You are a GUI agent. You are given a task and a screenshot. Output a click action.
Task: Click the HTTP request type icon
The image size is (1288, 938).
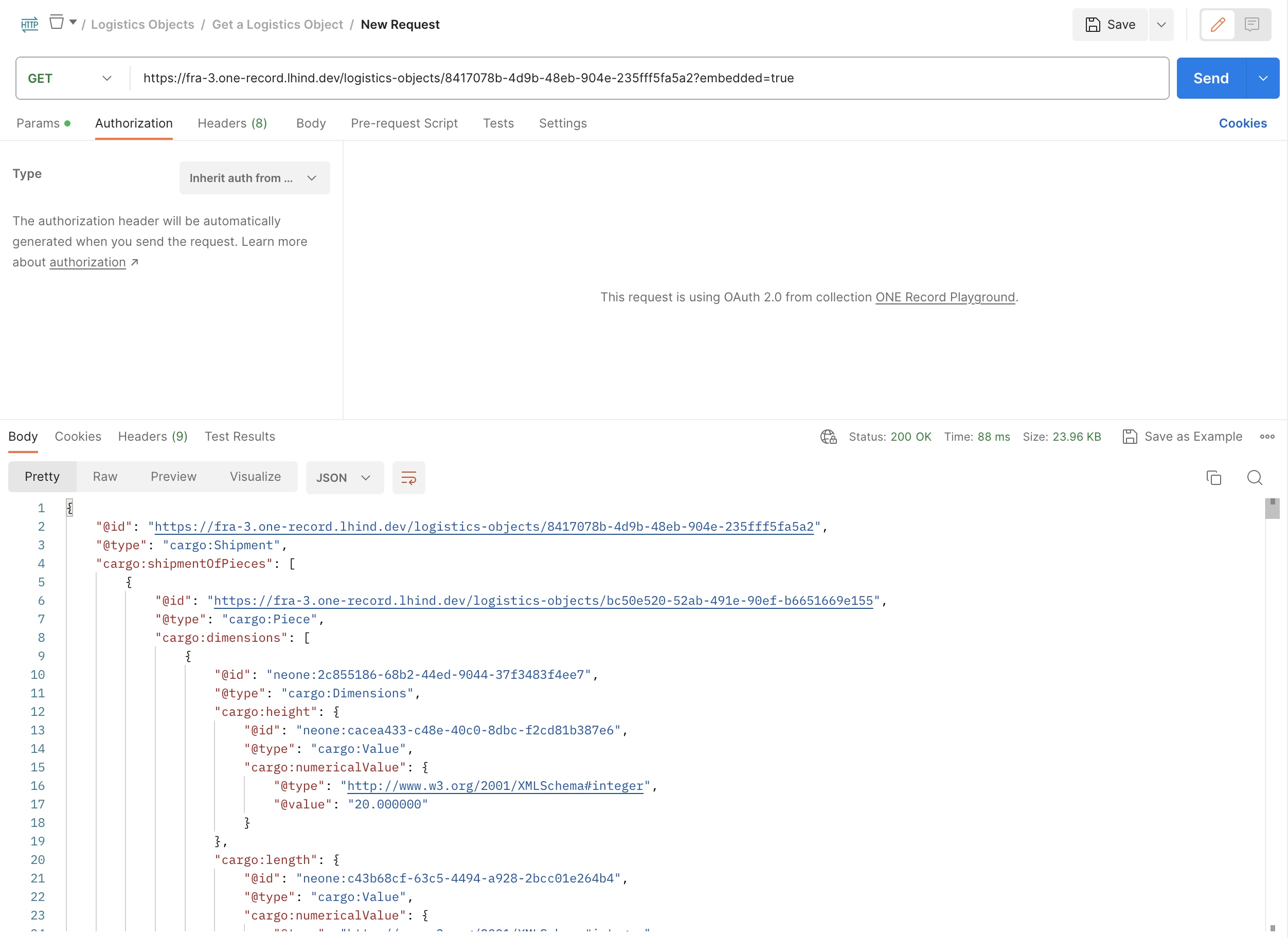29,24
